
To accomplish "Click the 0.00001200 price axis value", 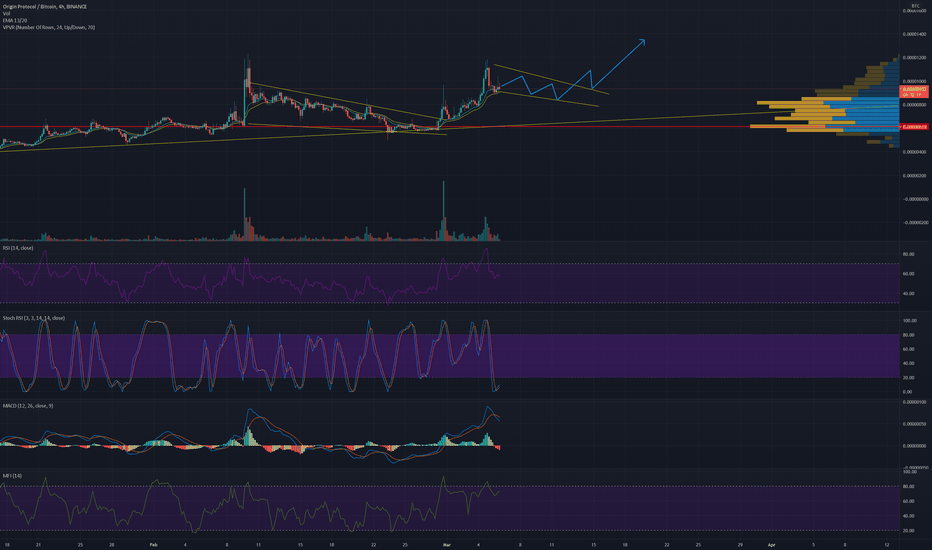I will [x=915, y=58].
